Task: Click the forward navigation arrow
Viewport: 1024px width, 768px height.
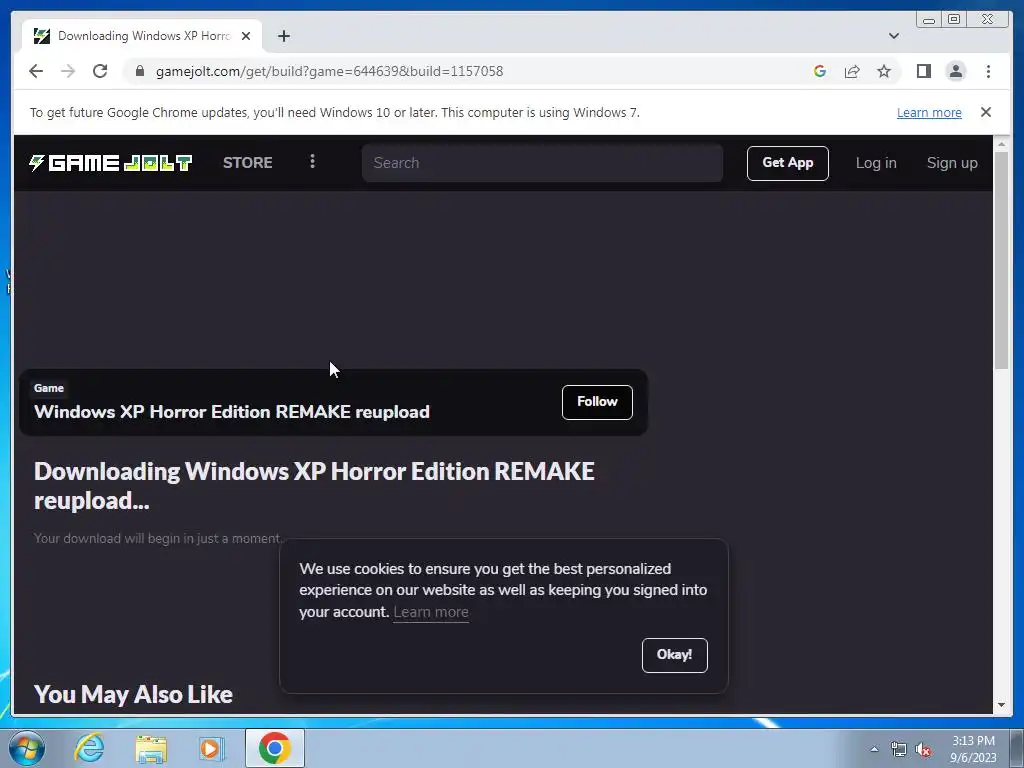Action: [x=68, y=71]
